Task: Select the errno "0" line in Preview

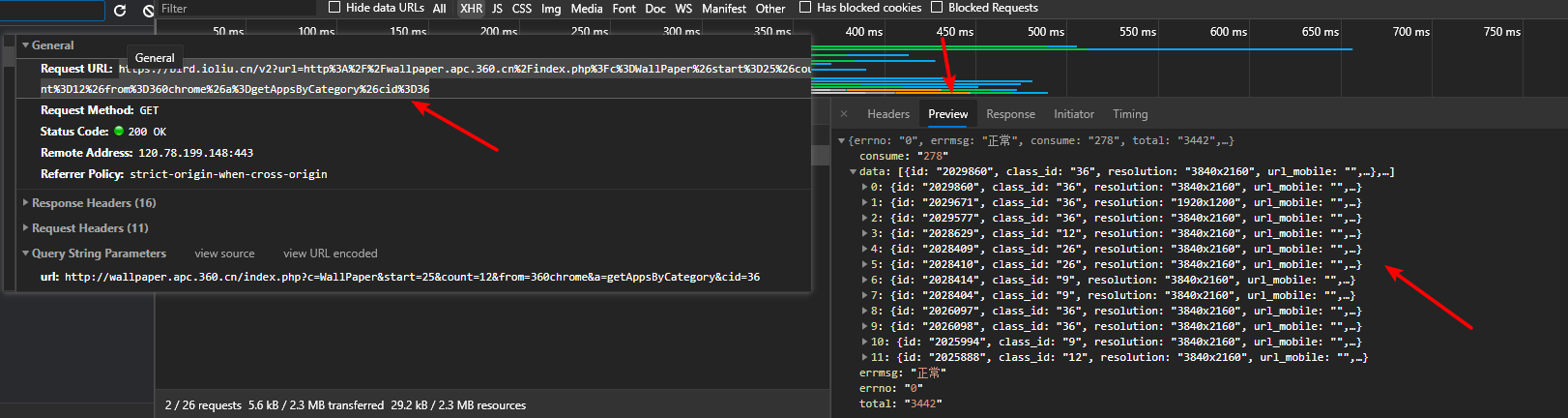Action: (891, 389)
